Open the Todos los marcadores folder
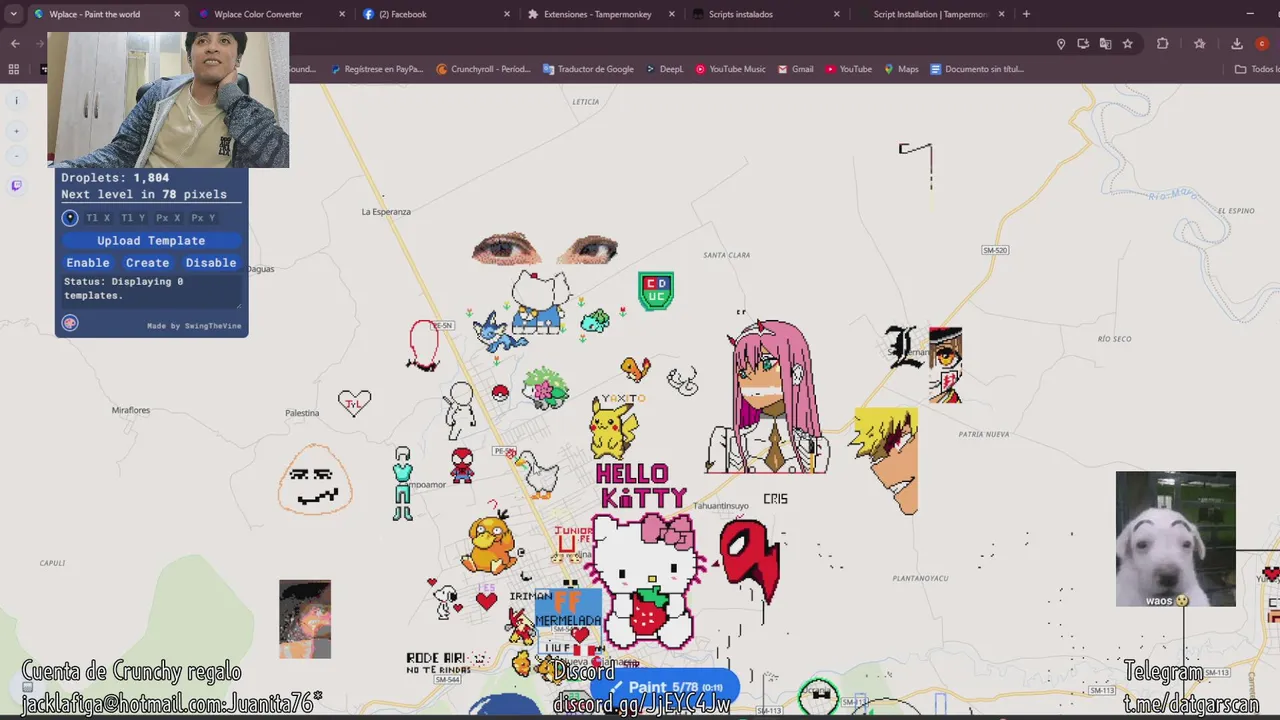 1257,69
